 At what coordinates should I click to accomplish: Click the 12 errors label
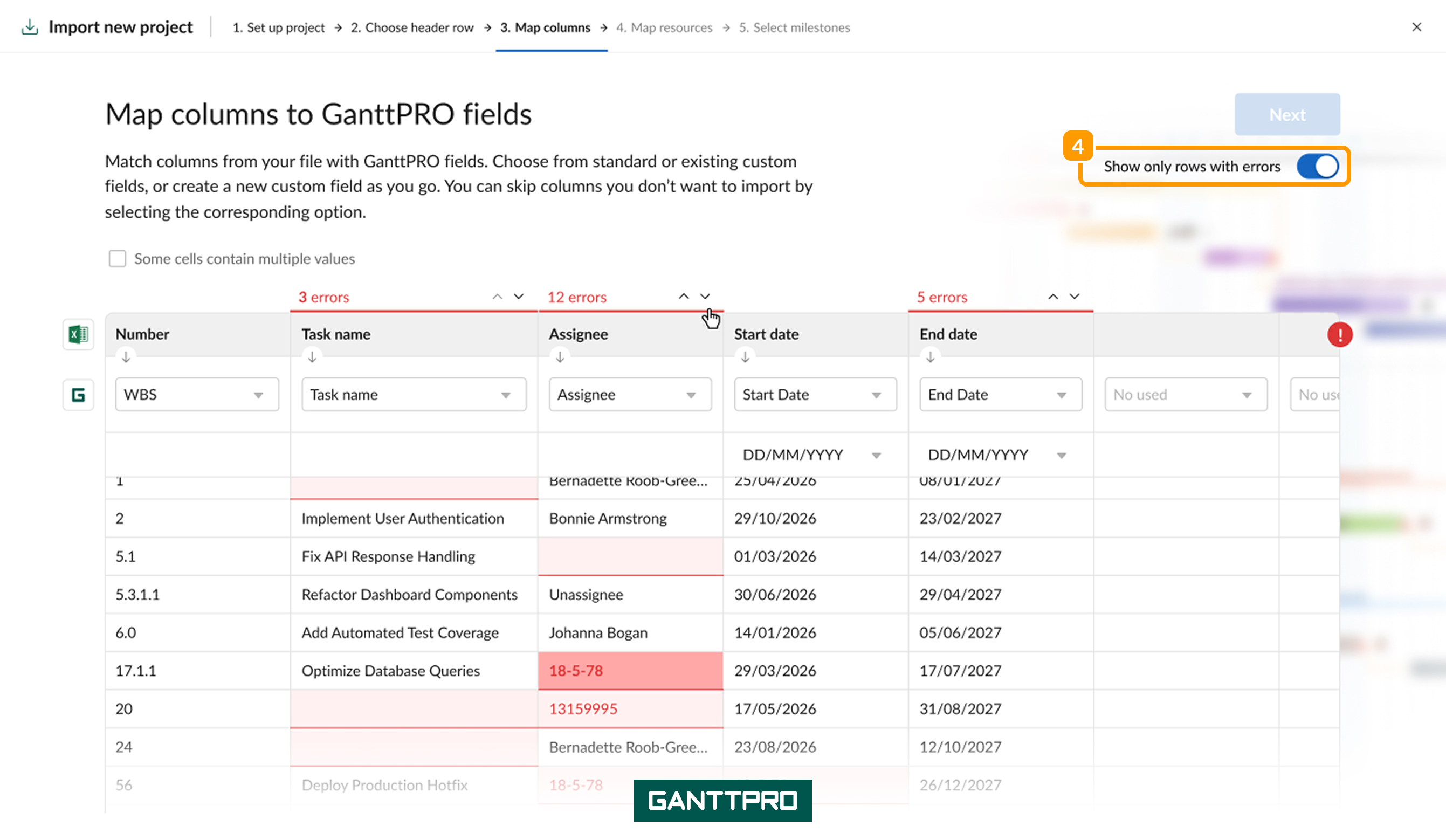[x=577, y=297]
